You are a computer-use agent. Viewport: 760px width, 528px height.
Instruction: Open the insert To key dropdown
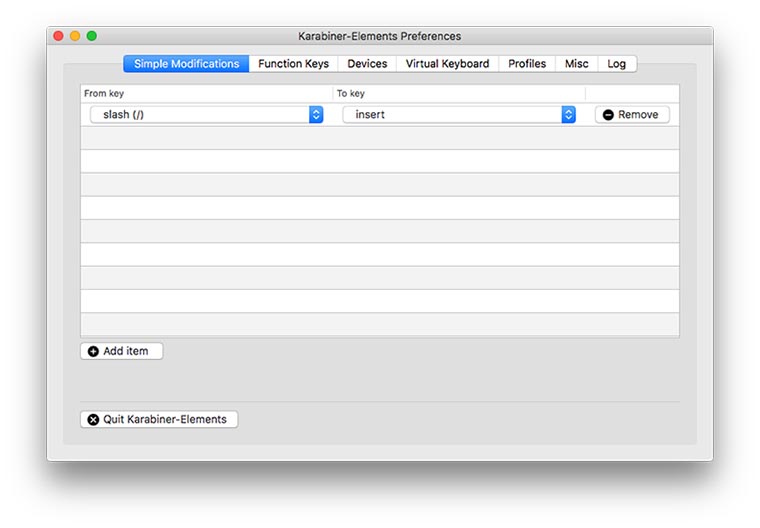(x=459, y=115)
